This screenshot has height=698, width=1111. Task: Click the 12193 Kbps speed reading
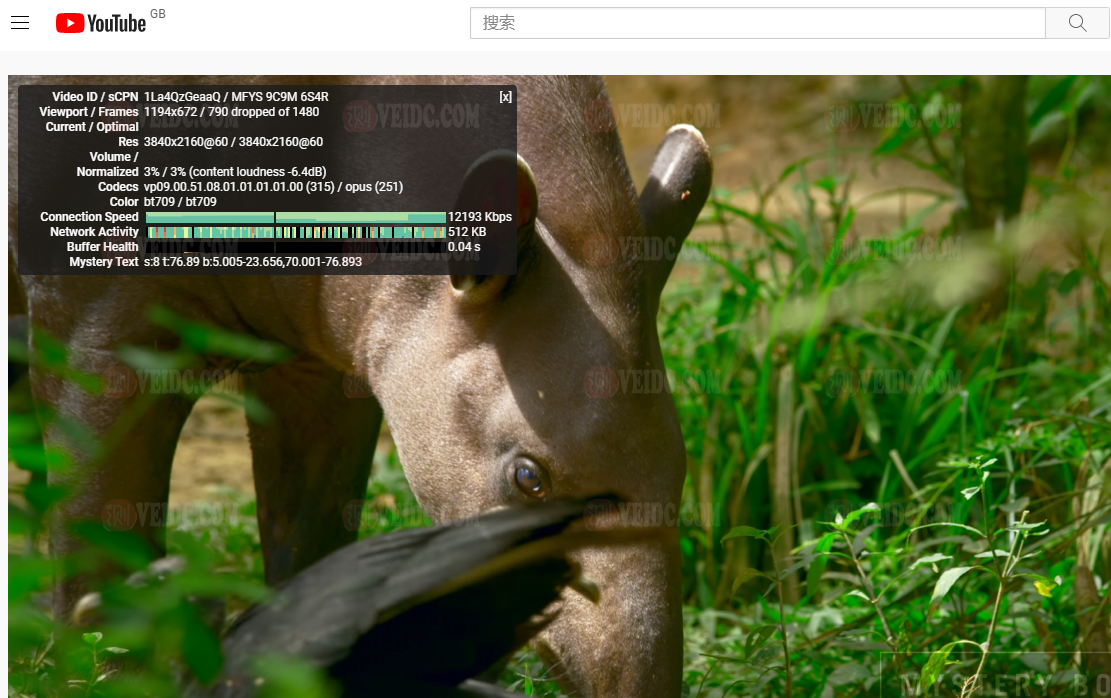click(479, 217)
